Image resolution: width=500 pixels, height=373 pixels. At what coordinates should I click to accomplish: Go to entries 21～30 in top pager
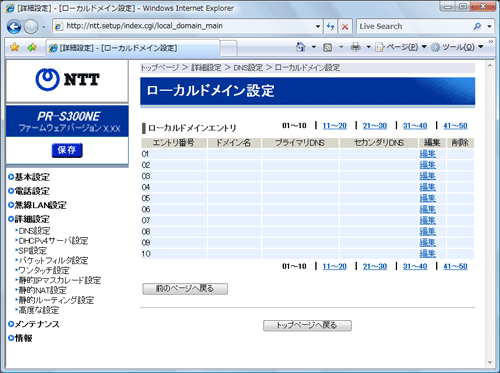pyautogui.click(x=375, y=126)
